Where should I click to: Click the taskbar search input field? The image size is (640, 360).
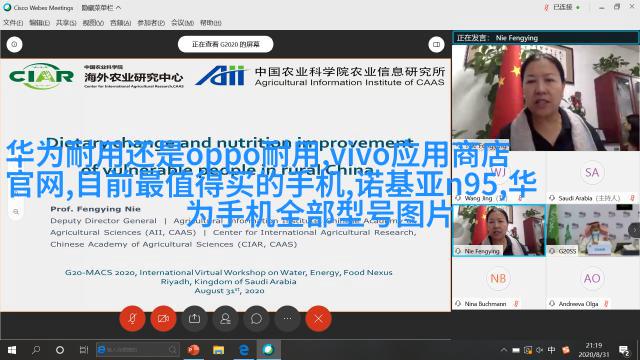[x=138, y=350]
